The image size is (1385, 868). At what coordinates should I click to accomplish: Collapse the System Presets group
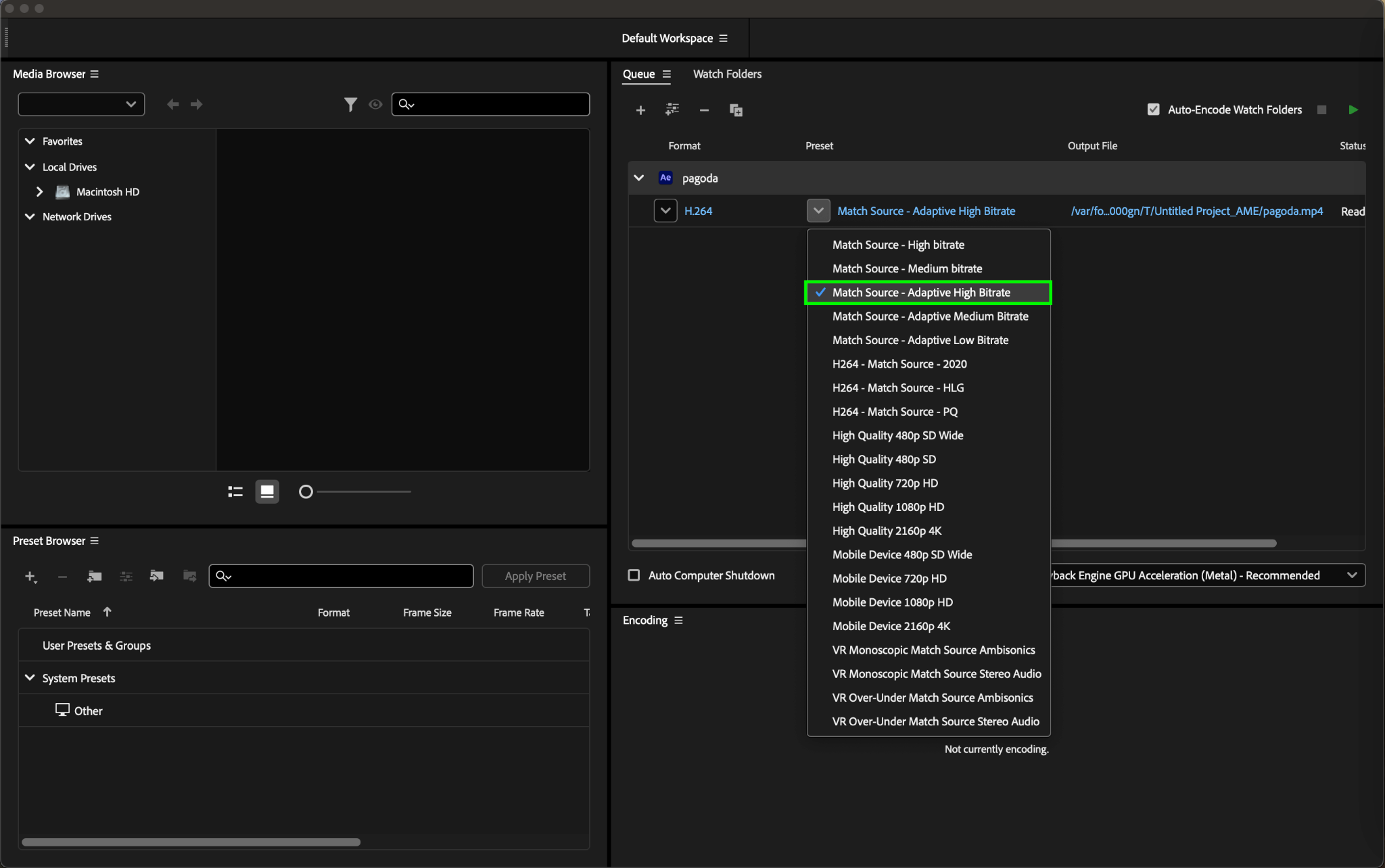30,677
